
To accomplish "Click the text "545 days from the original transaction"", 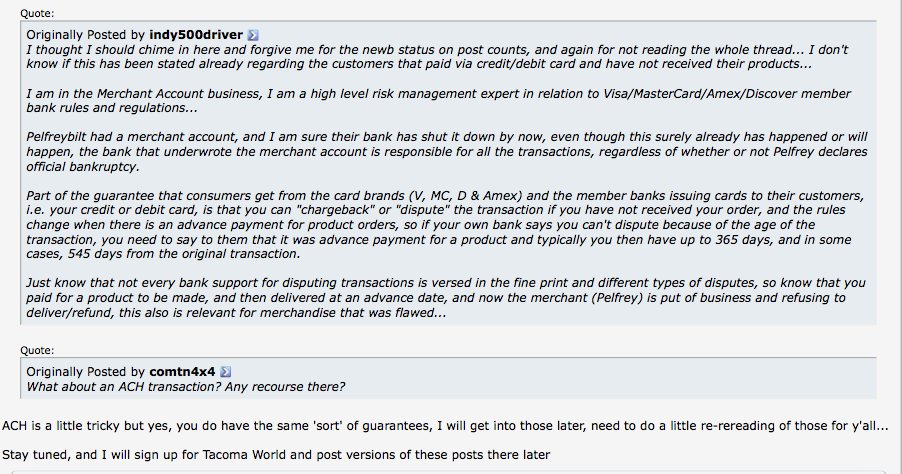I will (x=184, y=254).
